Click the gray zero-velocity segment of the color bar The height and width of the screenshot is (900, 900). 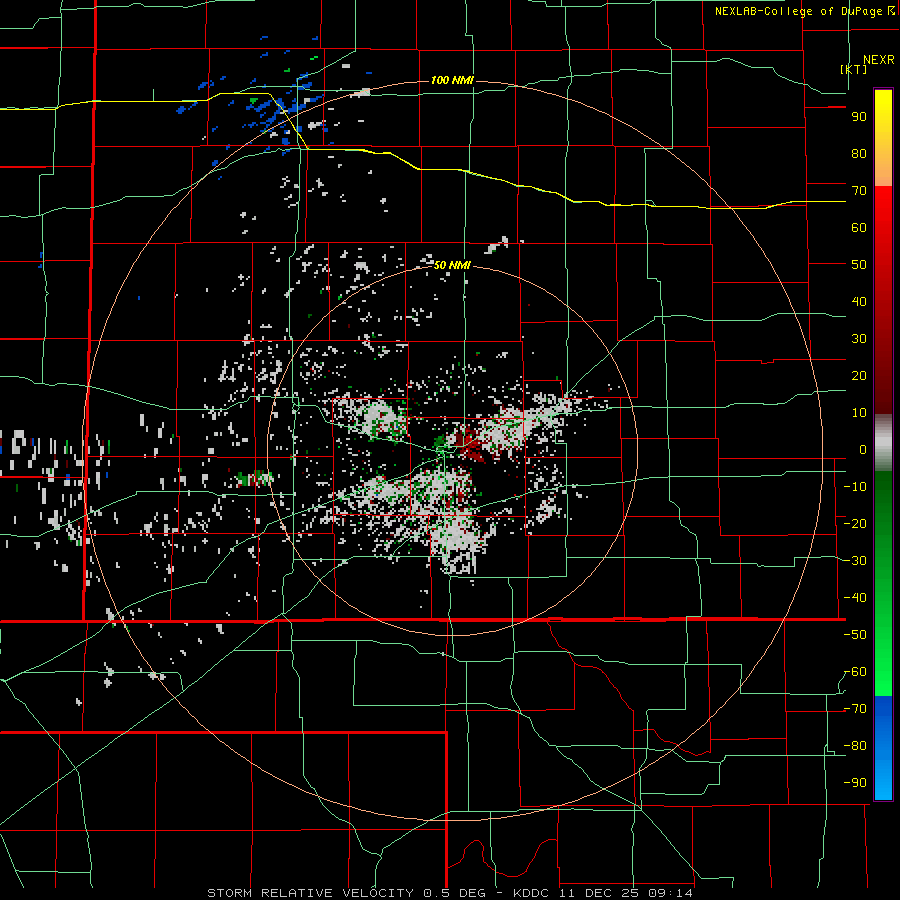point(883,442)
